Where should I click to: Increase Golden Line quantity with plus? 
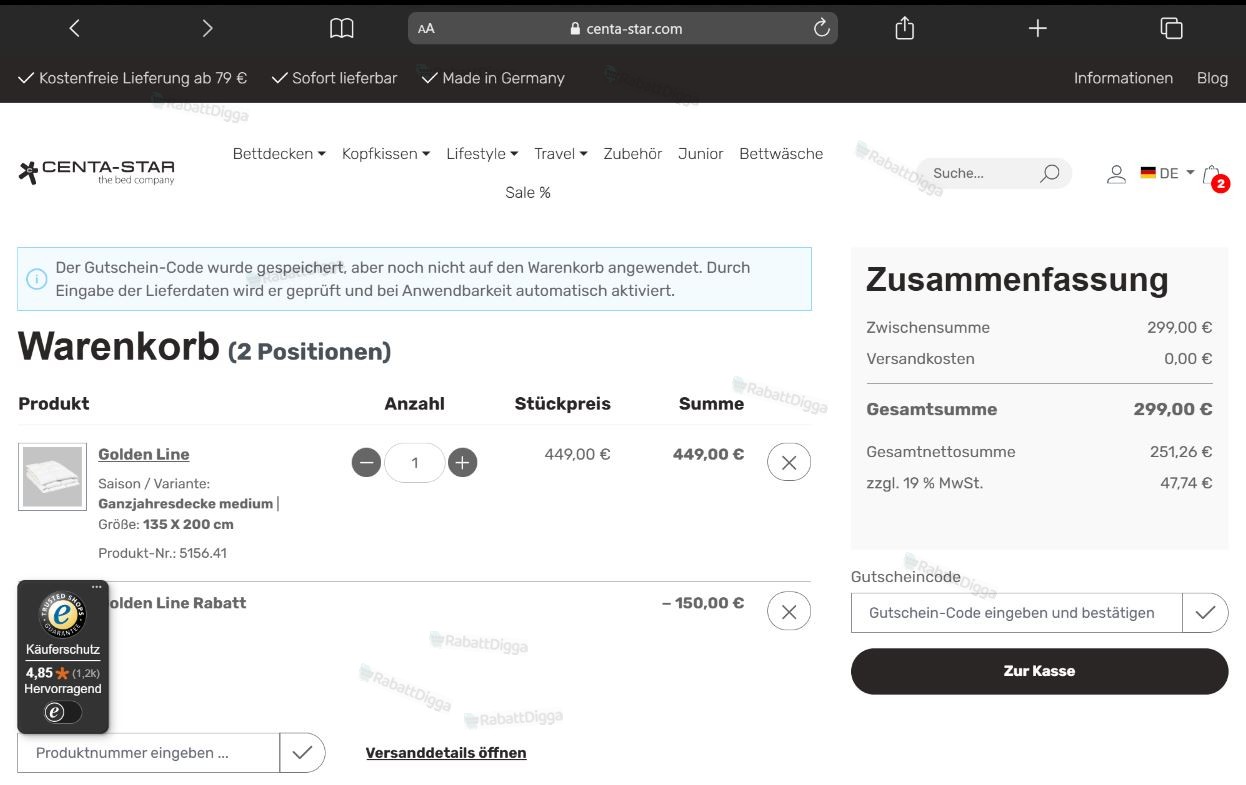(x=462, y=463)
